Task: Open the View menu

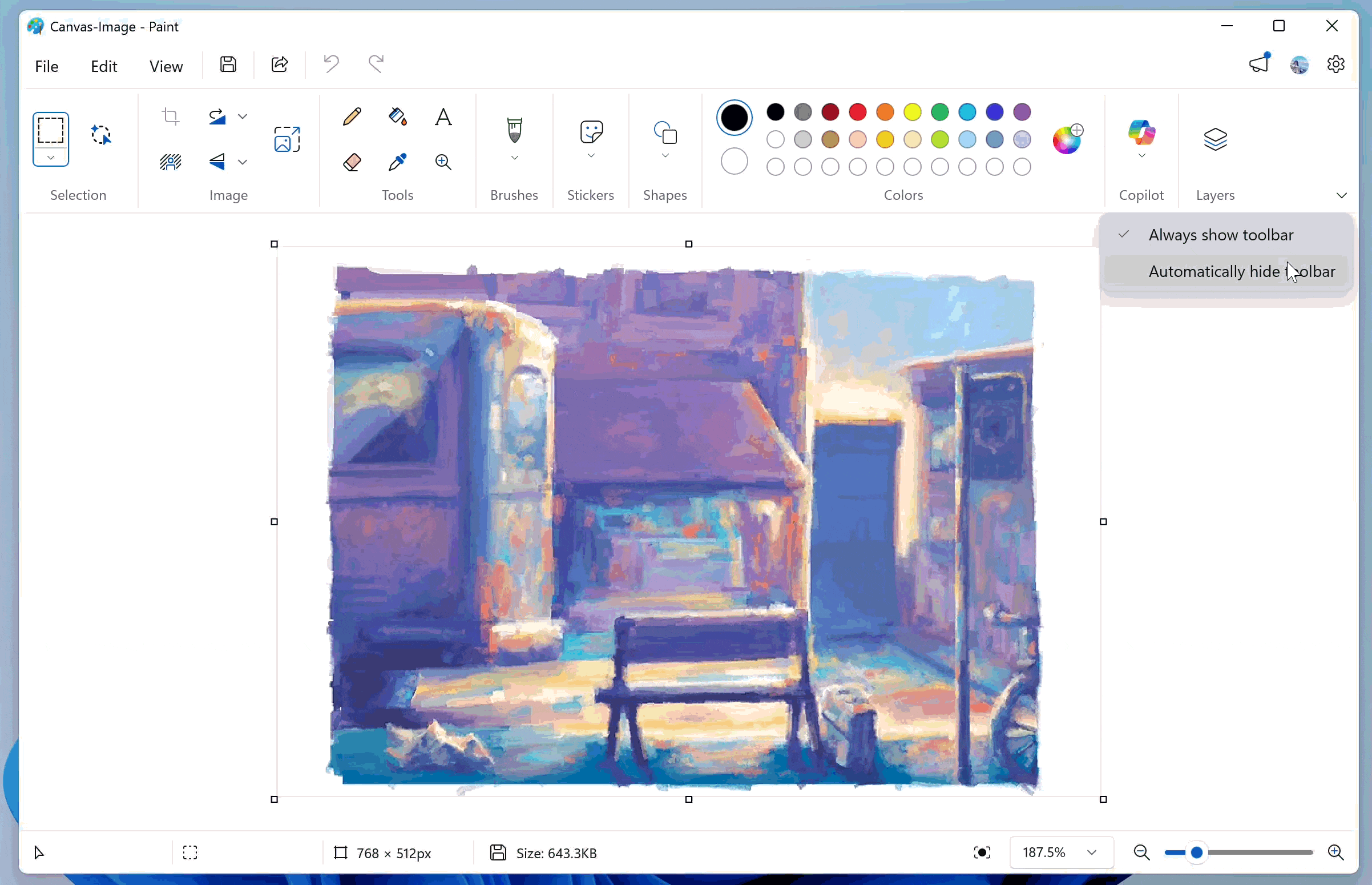Action: [166, 66]
